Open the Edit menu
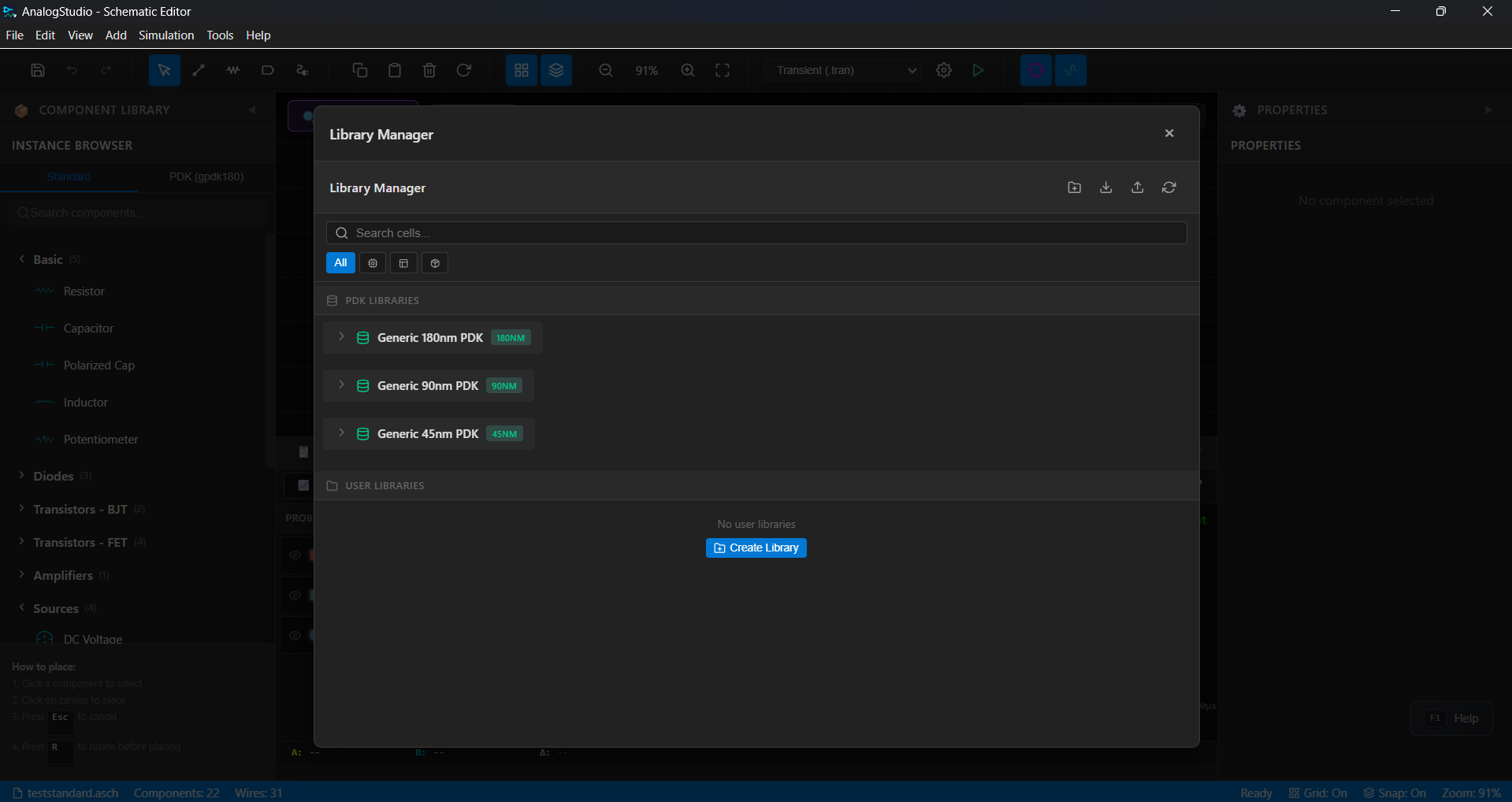Image resolution: width=1512 pixels, height=802 pixels. pyautogui.click(x=45, y=35)
